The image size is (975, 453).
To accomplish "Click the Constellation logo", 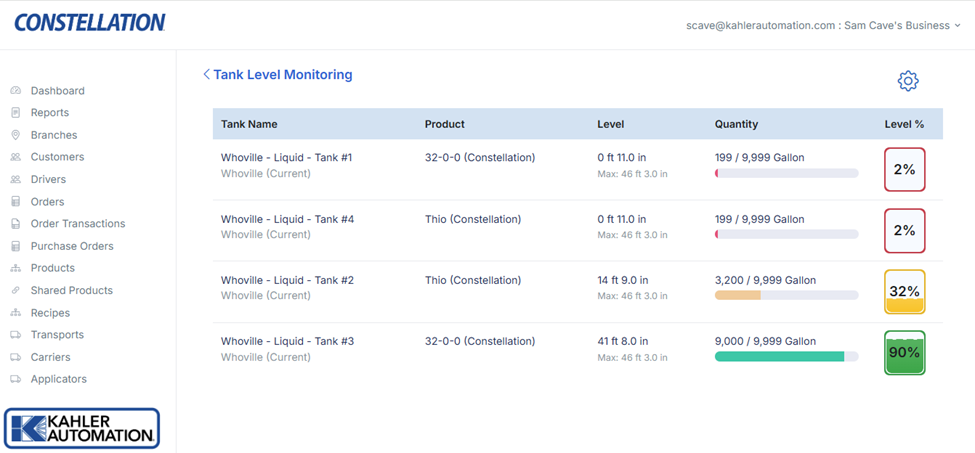I will pos(90,23).
